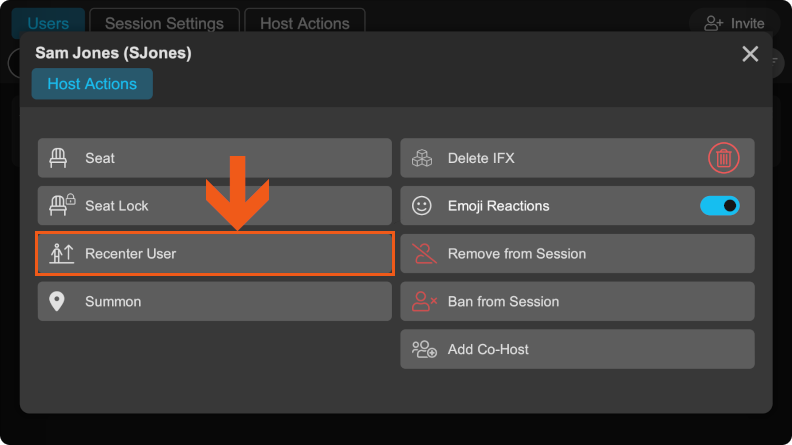Click the Sam Jones (SJones) dialog title
792x445 pixels.
(113, 52)
